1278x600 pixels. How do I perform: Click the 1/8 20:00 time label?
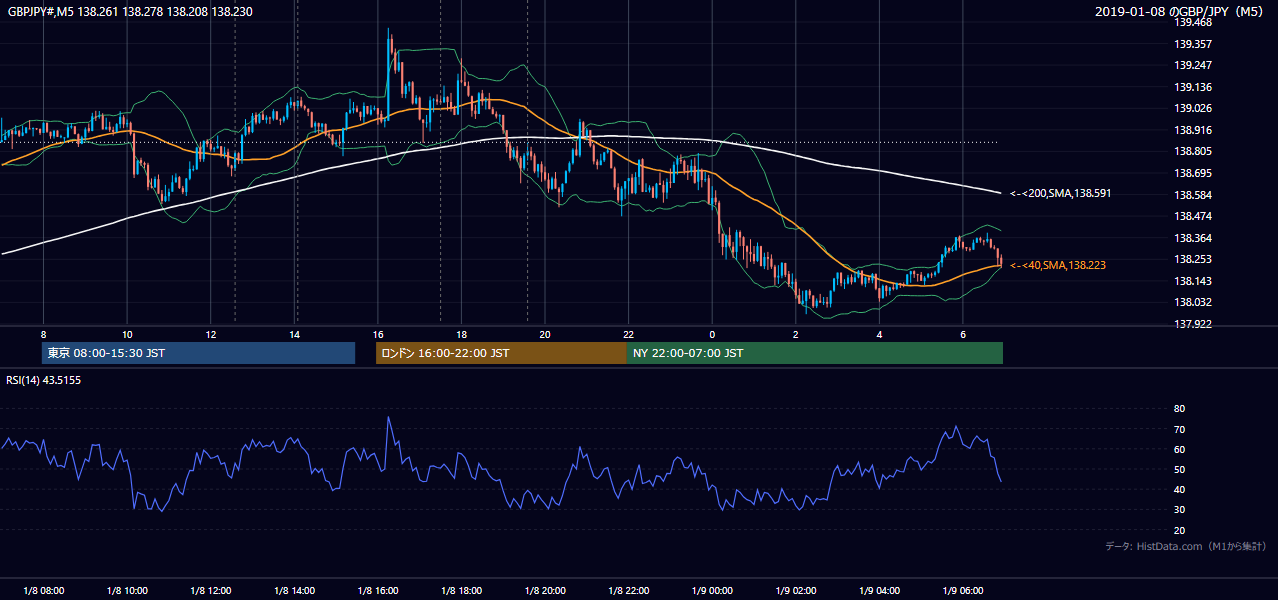(545, 591)
